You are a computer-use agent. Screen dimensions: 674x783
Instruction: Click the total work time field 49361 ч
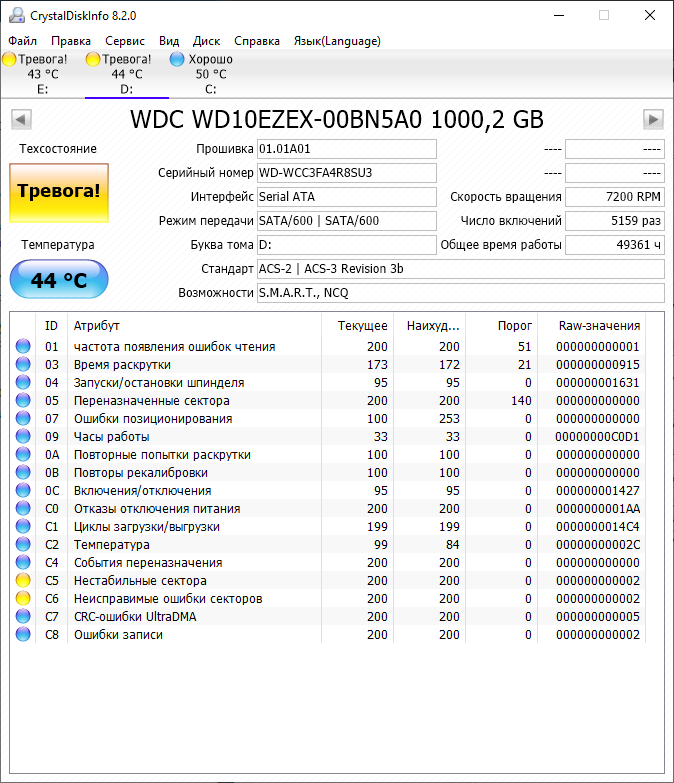click(615, 245)
